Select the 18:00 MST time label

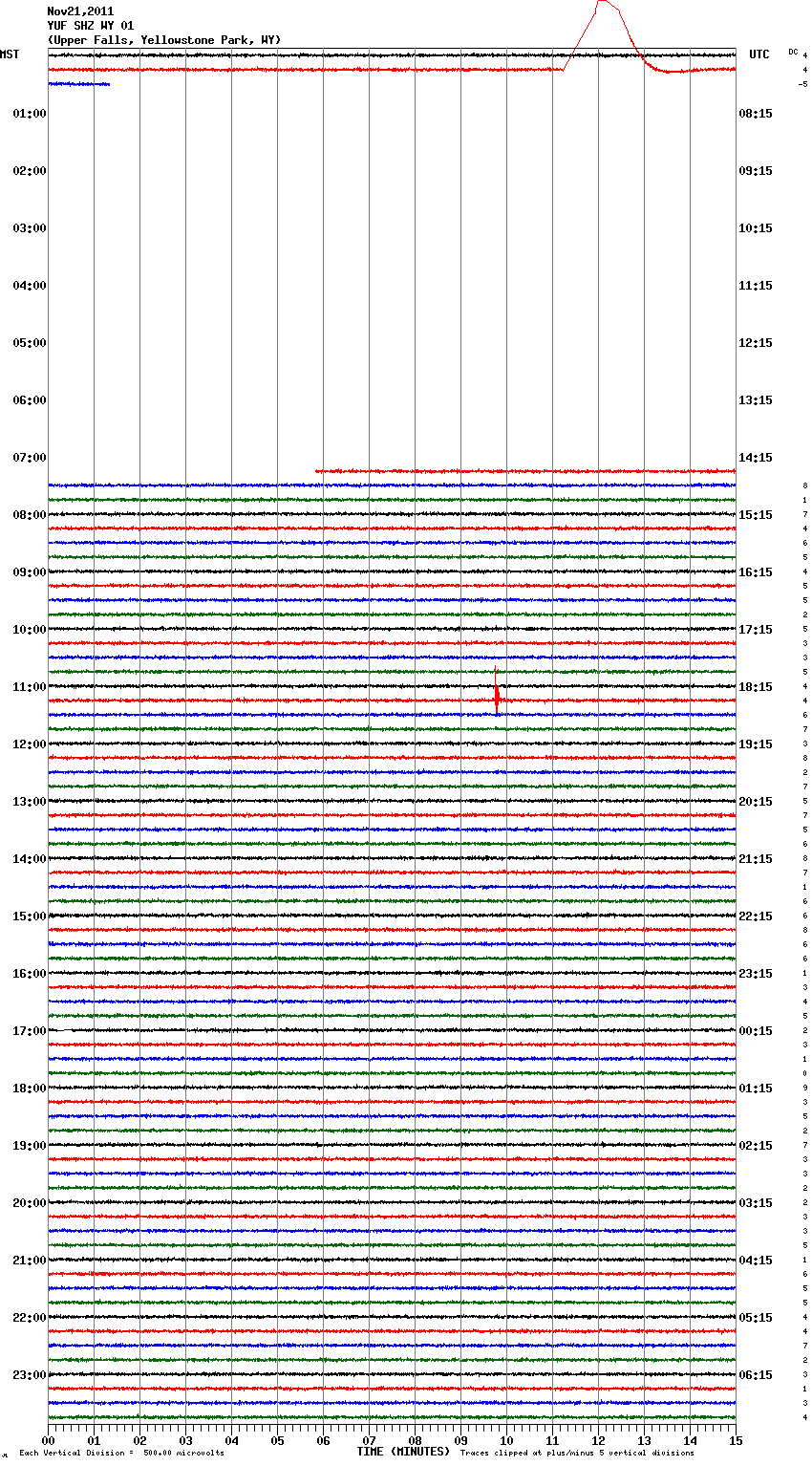pyautogui.click(x=30, y=1089)
